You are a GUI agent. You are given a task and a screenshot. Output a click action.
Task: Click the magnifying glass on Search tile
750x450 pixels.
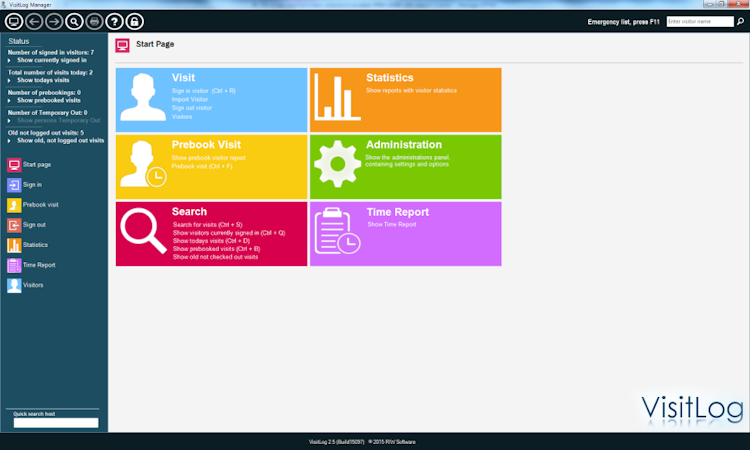pos(143,230)
